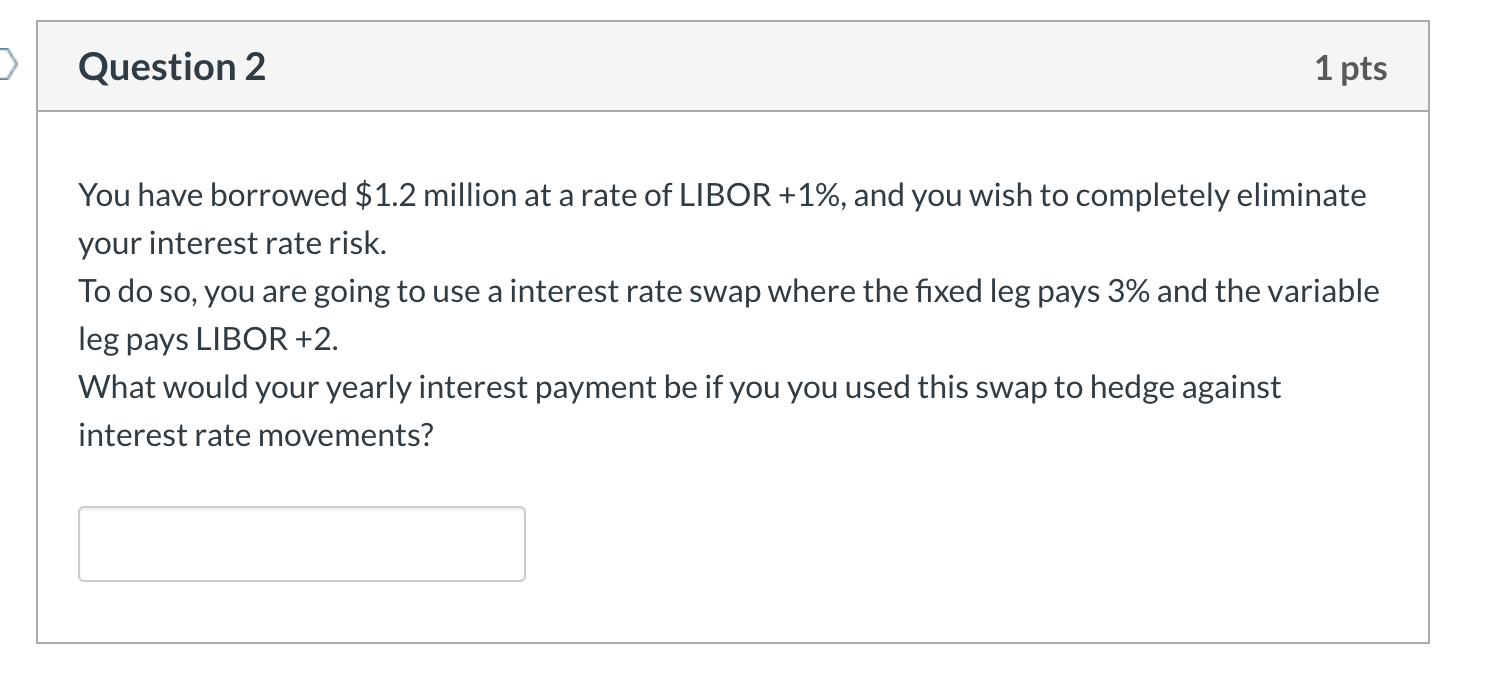The height and width of the screenshot is (676, 1496).
Task: Select the Question 2 header
Action: click(171, 66)
